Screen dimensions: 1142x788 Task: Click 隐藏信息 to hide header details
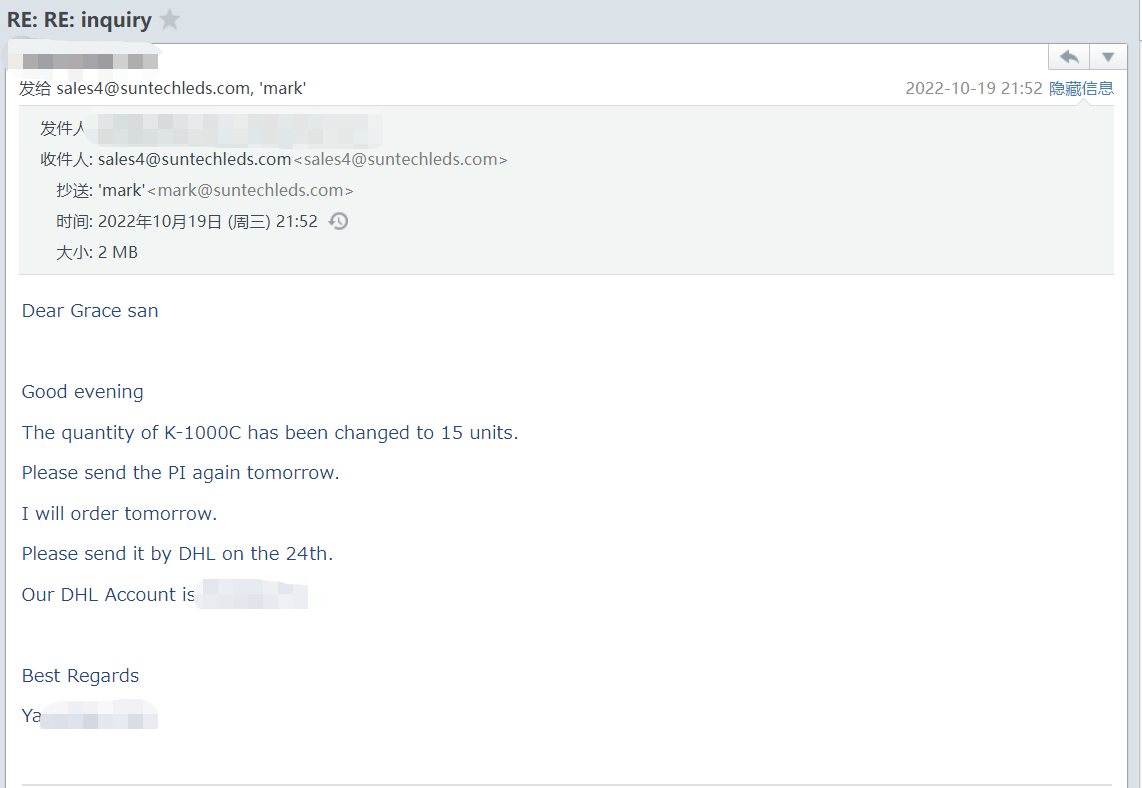[x=1081, y=88]
